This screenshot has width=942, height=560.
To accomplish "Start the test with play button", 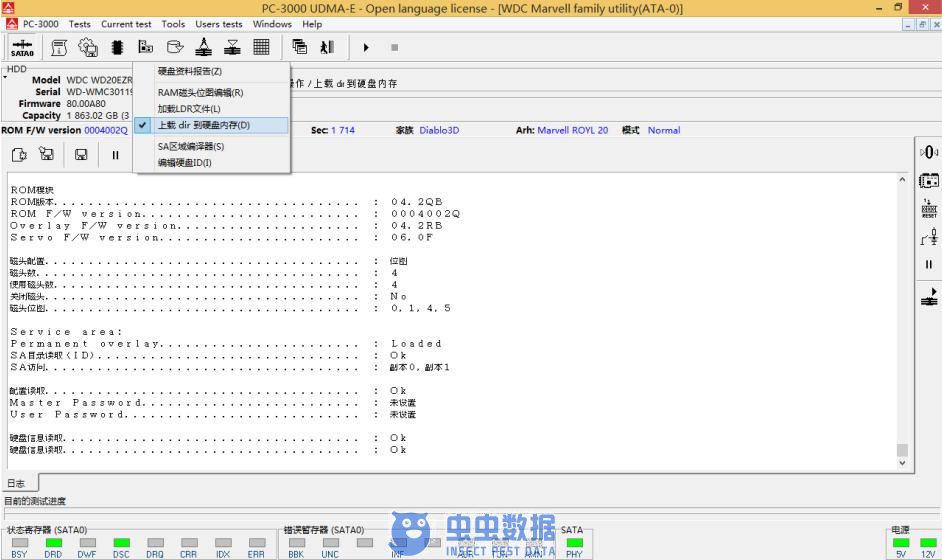I will pos(366,47).
